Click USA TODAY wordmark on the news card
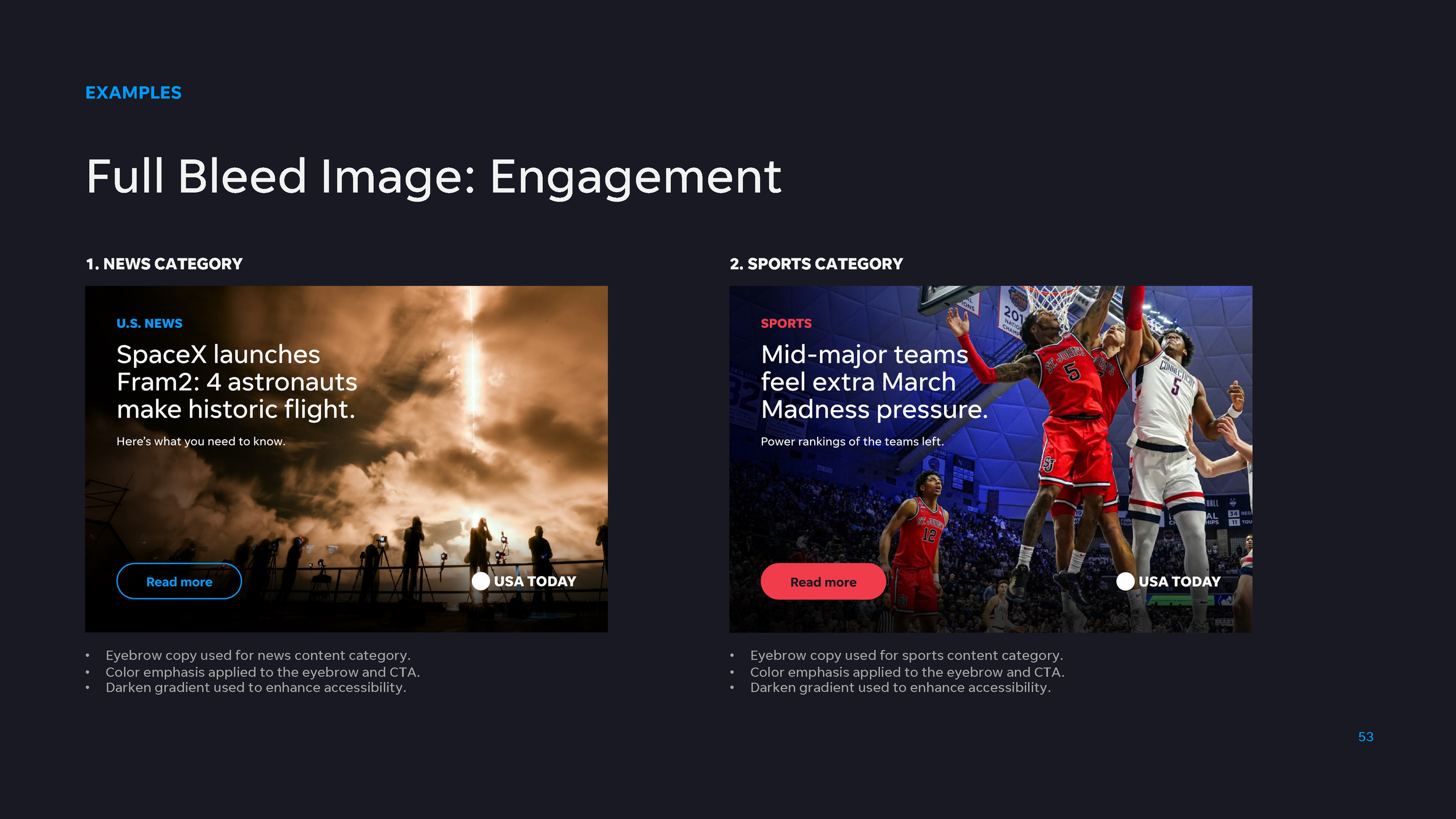Viewport: 1456px width, 819px height. 535,581
